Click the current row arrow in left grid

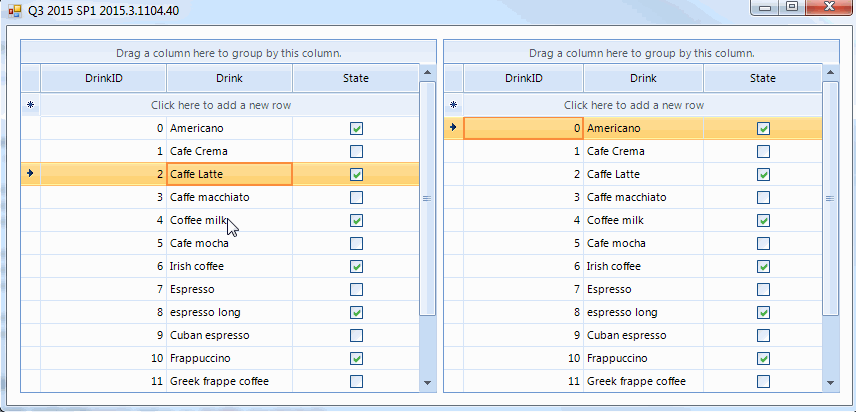[x=30, y=174]
